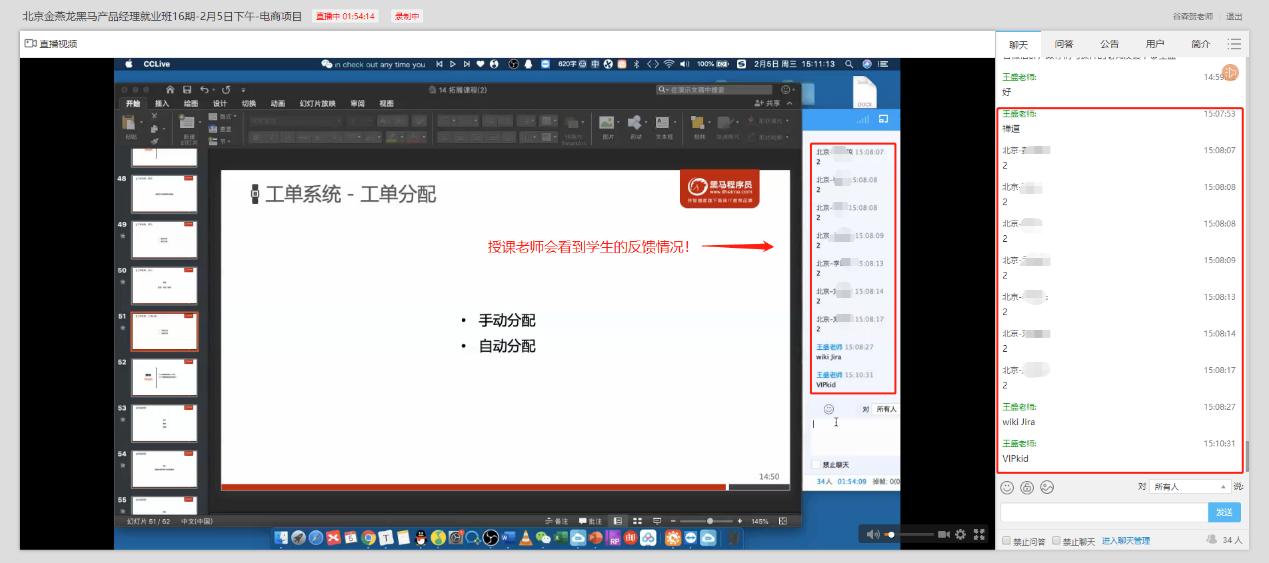This screenshot has height=563, width=1269.
Task: Collapse PowerPoint ribbon using chevron beside 共享
Action: coord(790,103)
